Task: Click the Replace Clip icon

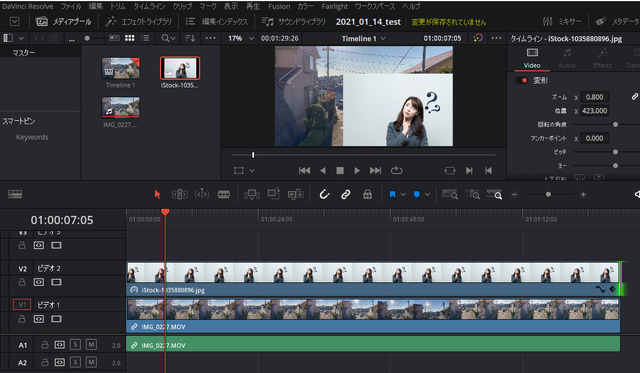Action: (296, 195)
